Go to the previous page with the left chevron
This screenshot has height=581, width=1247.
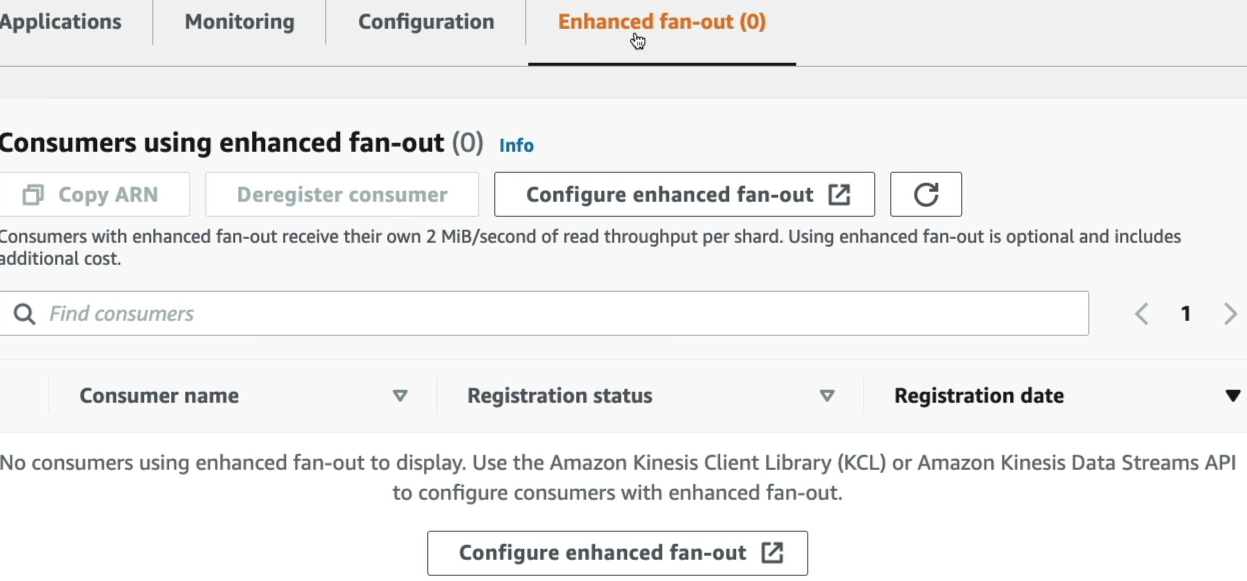click(x=1142, y=314)
